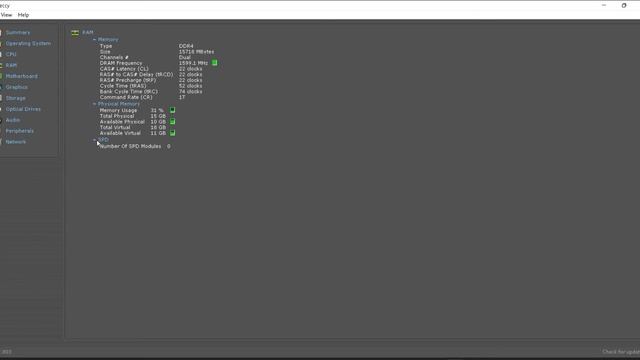The width and height of the screenshot is (640, 360).
Task: Click the check for updates link
Action: 621,351
